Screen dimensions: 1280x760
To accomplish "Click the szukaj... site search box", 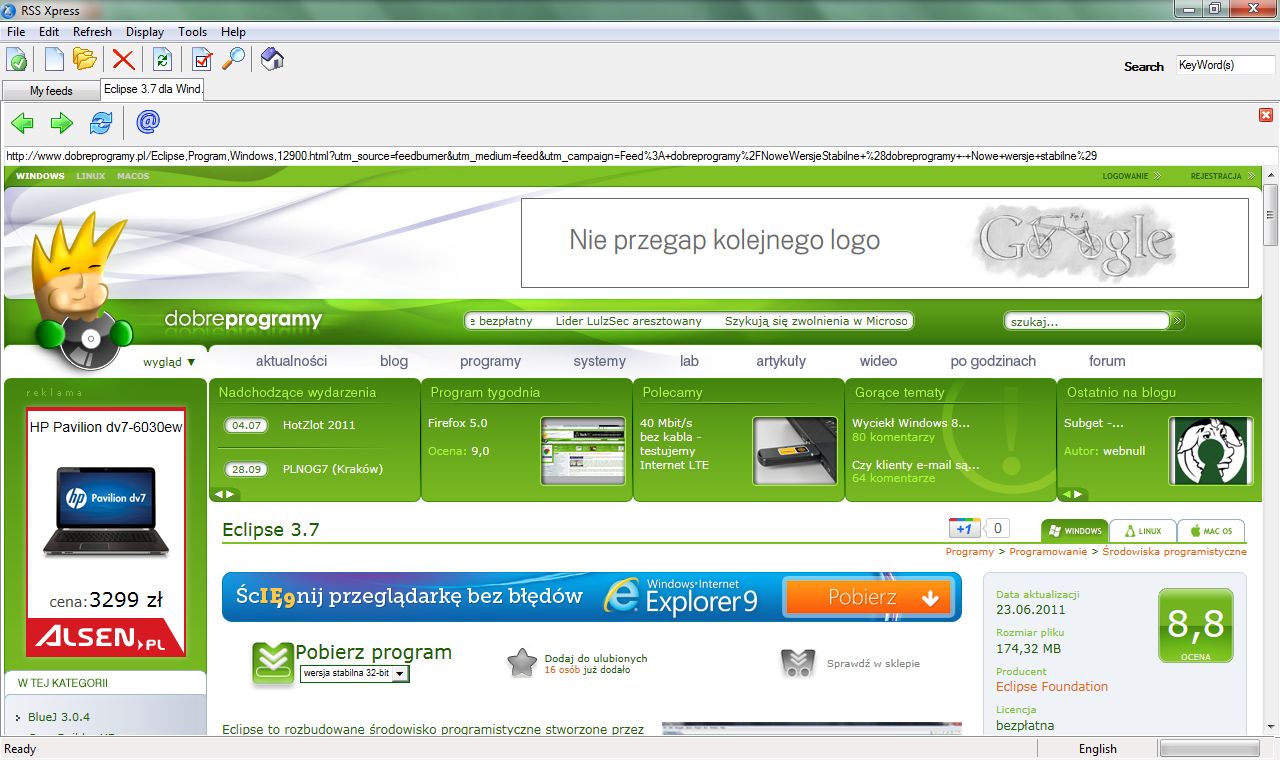I will 1087,321.
